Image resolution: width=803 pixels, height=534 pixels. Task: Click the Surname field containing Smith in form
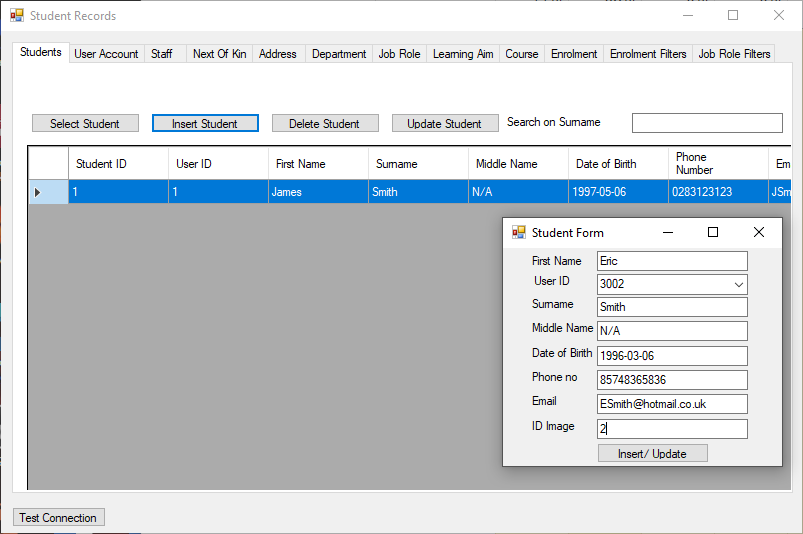(x=672, y=307)
